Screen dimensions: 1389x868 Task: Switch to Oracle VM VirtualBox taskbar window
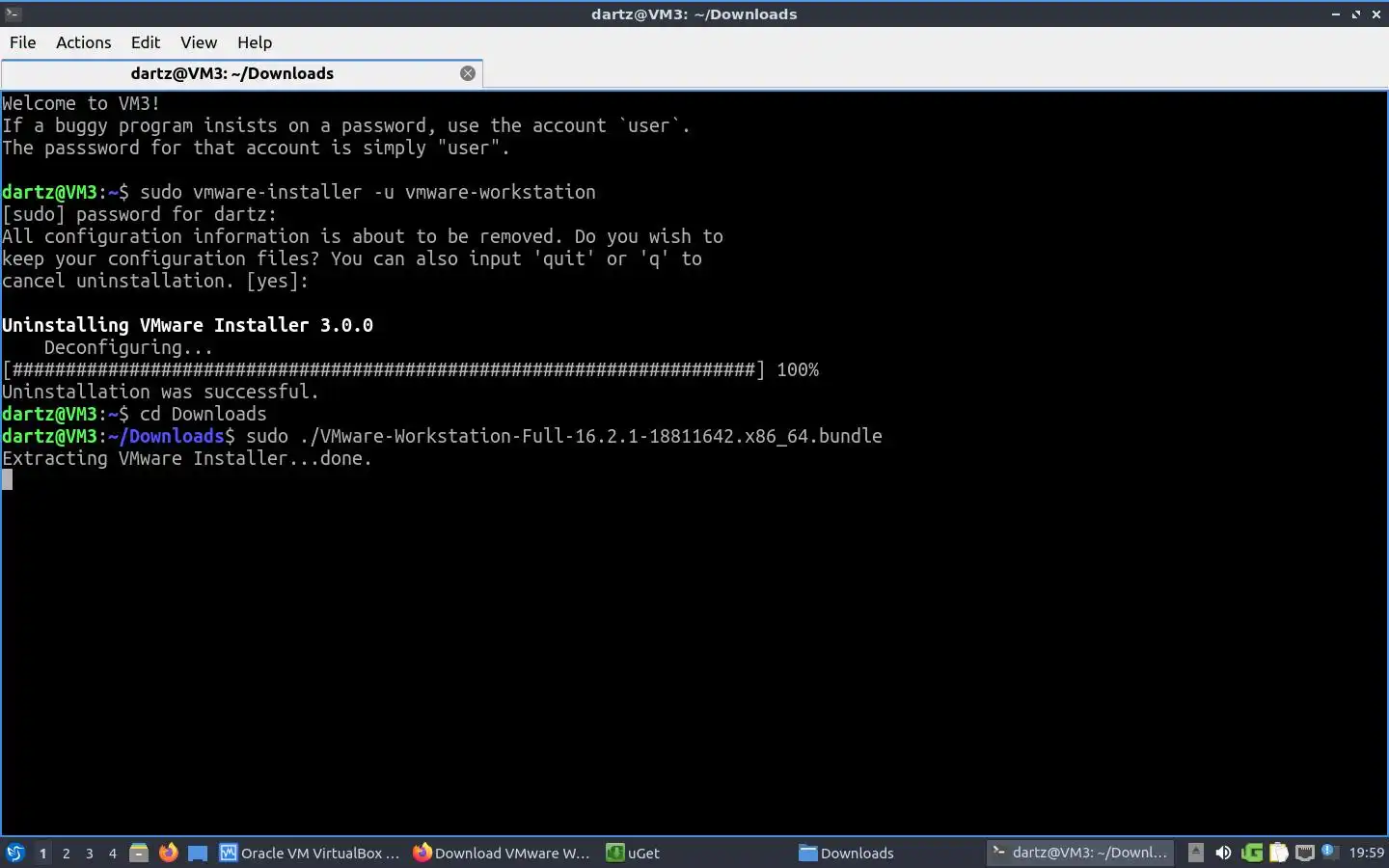coord(309,853)
